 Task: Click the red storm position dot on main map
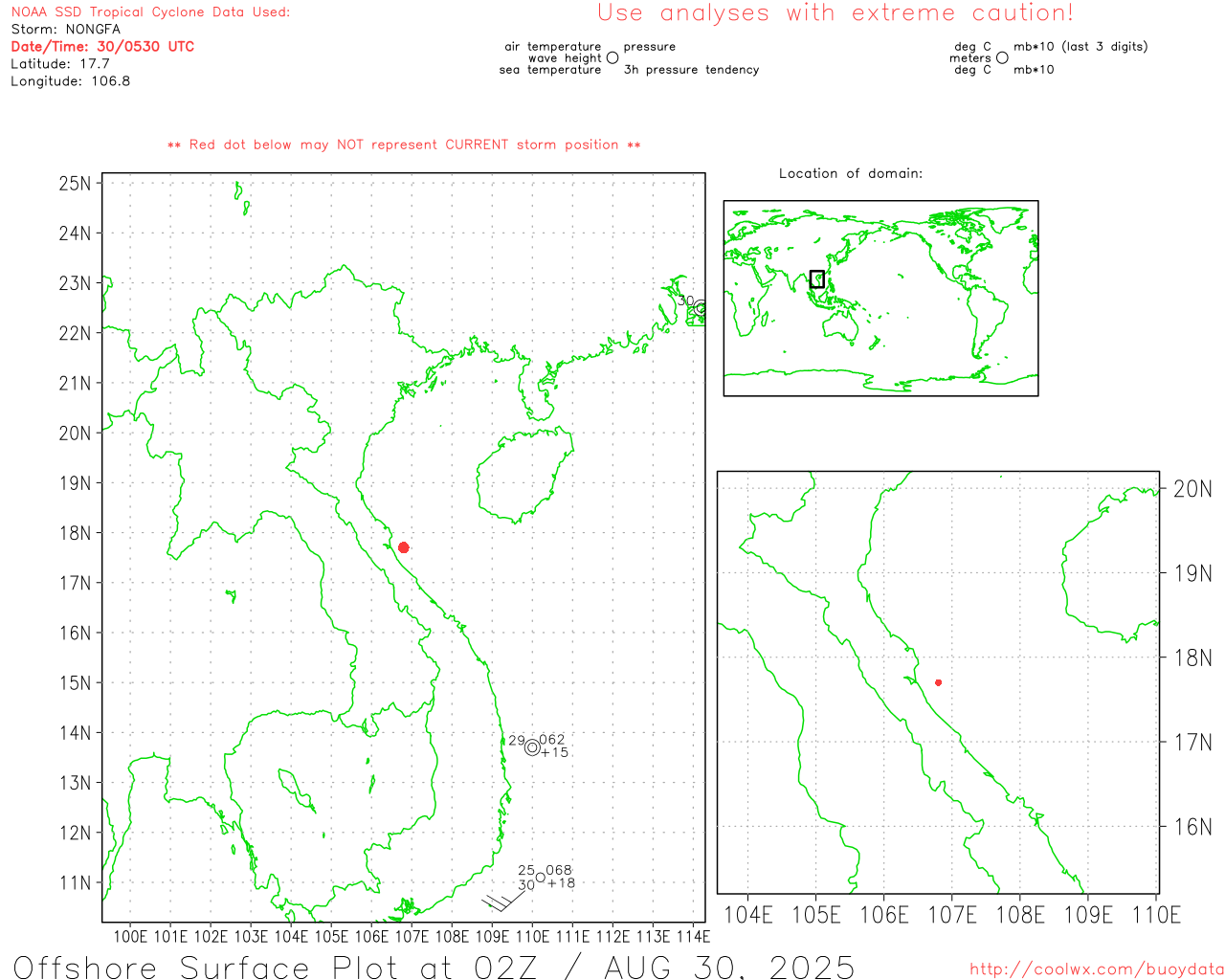point(404,547)
